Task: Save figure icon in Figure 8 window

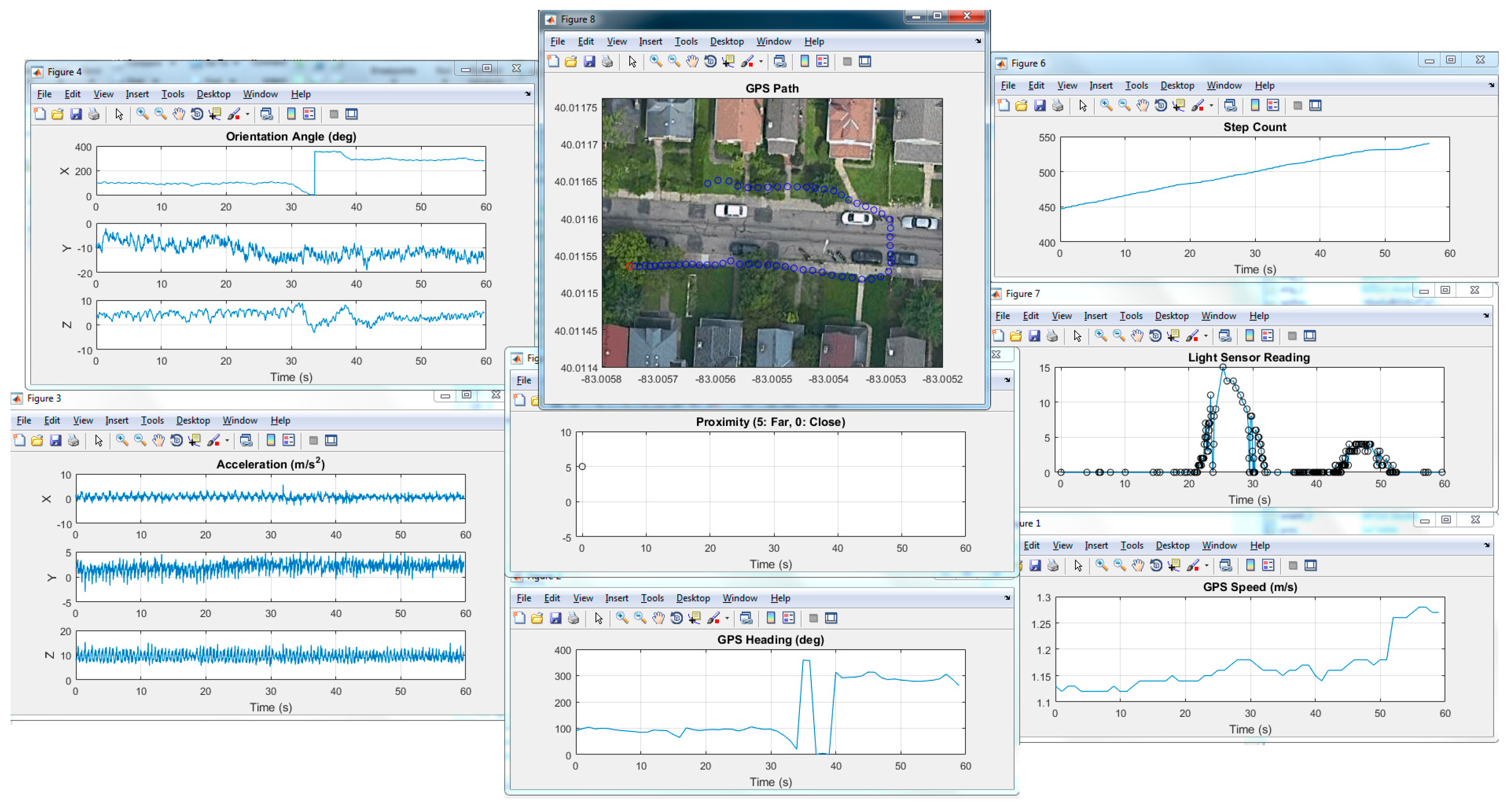Action: 590,61
